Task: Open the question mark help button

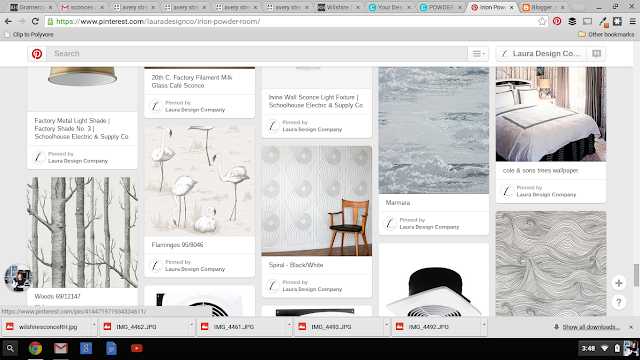Action: pos(619,302)
